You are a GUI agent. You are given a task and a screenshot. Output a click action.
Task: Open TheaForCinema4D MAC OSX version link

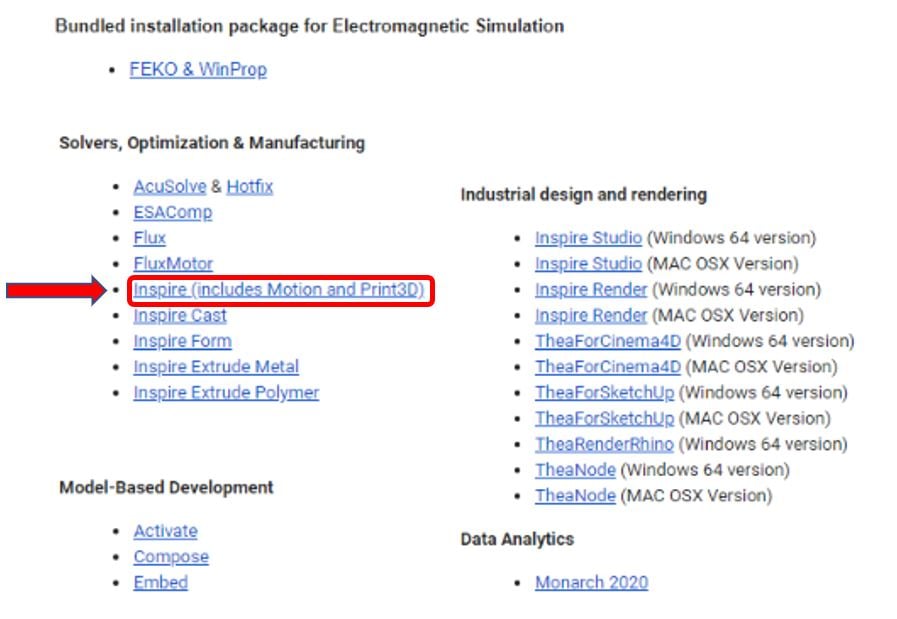[x=608, y=367]
